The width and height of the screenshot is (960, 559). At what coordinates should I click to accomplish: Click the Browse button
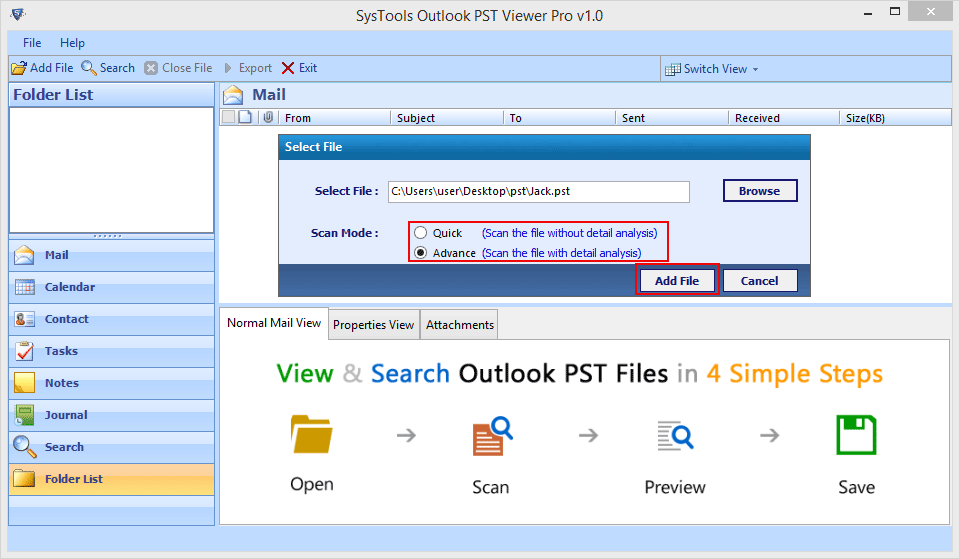pyautogui.click(x=760, y=191)
